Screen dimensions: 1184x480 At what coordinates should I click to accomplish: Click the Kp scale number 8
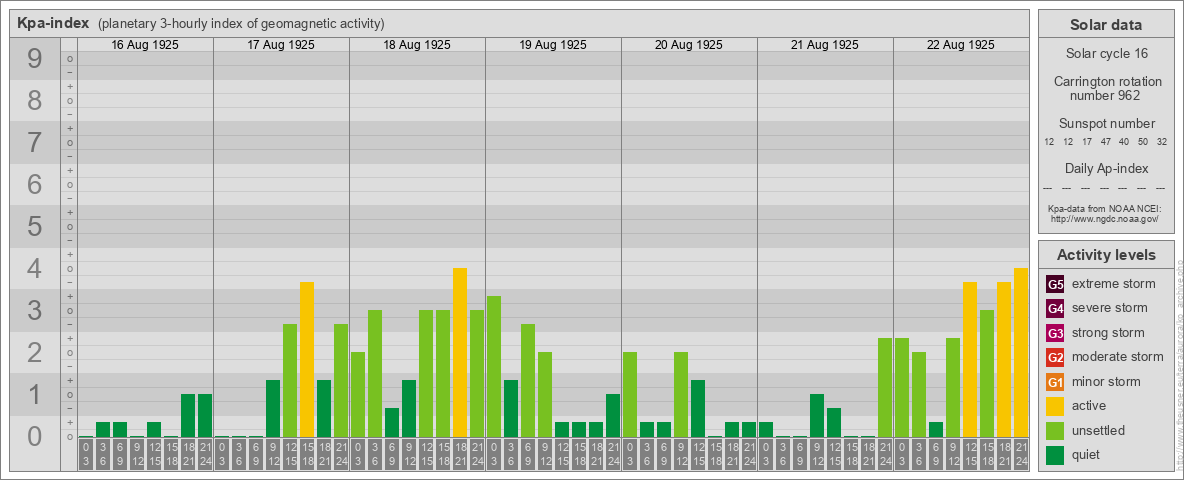coord(34,100)
